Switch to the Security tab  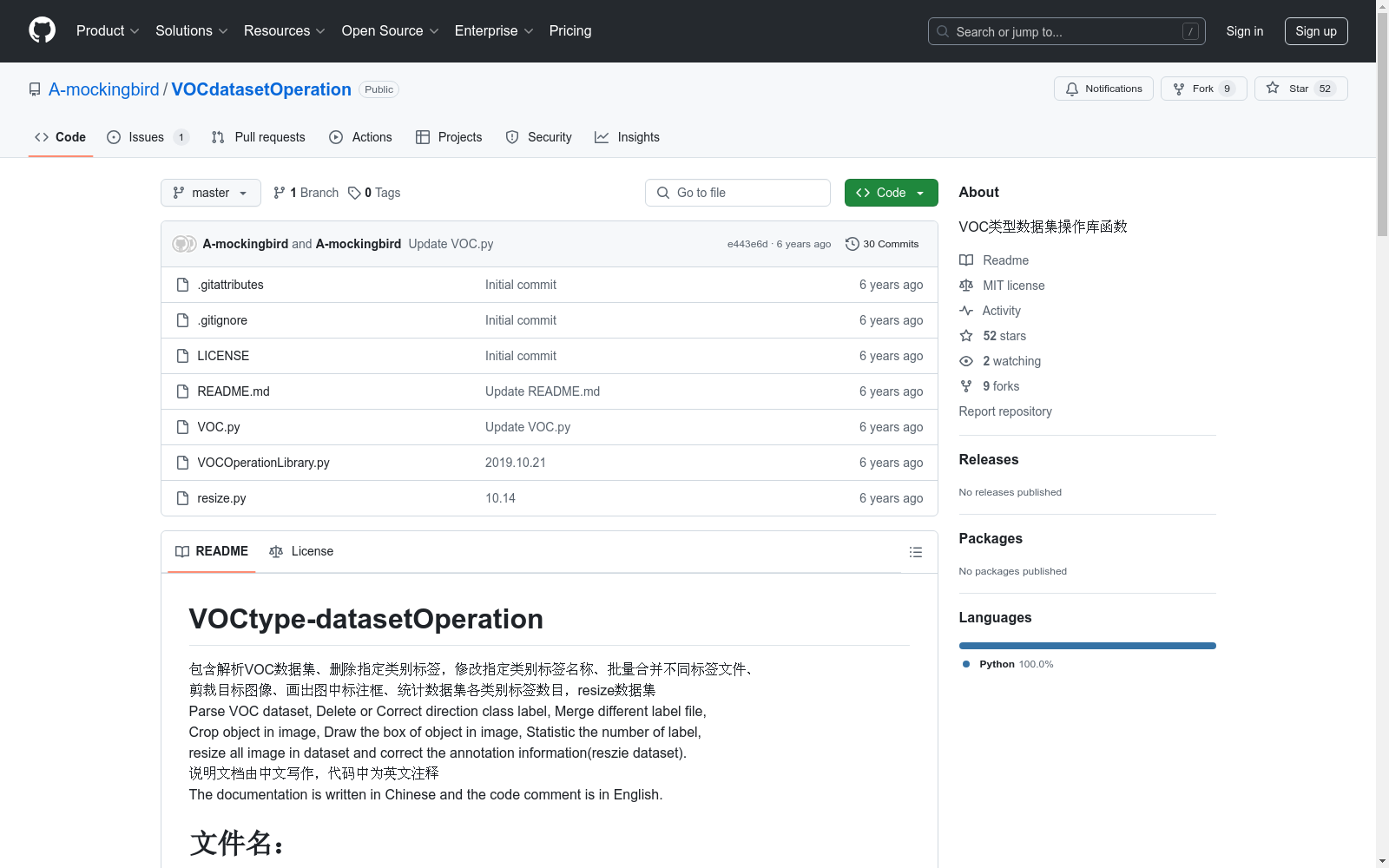point(539,137)
